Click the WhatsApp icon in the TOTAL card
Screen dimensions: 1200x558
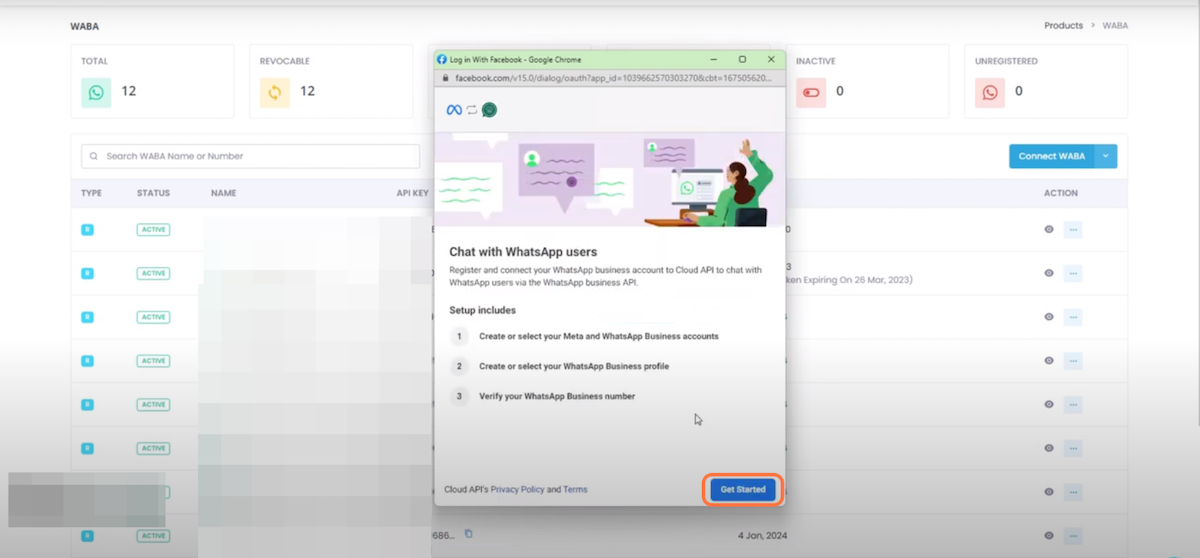(x=96, y=92)
